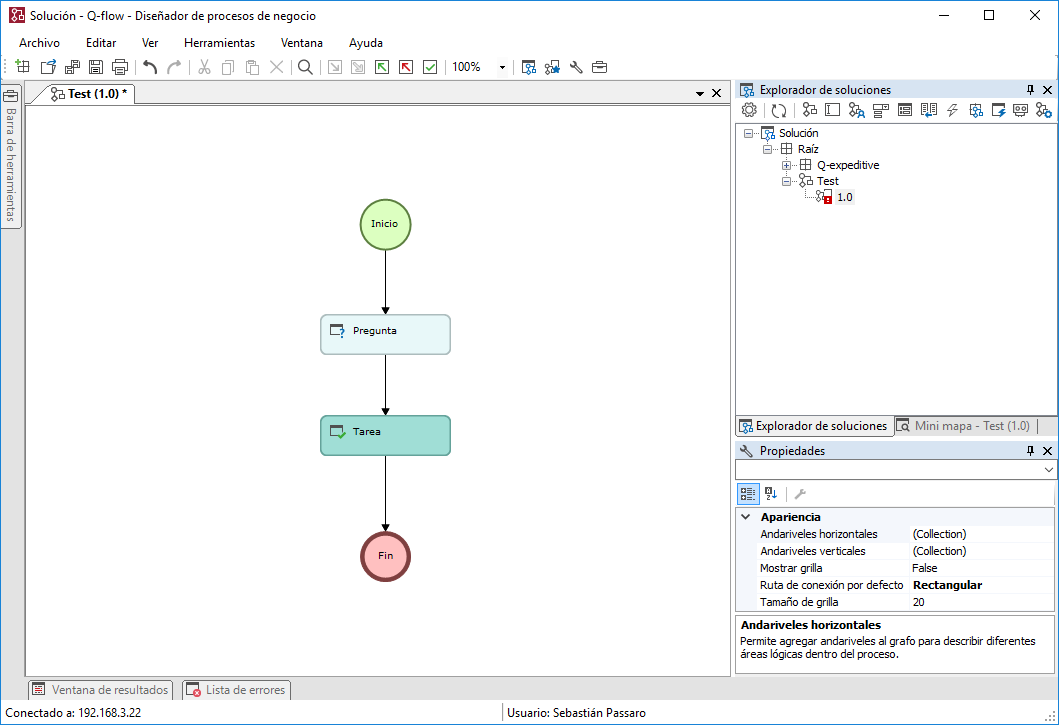Click the green checkmark validate icon
This screenshot has width=1059, height=725.
pos(430,67)
